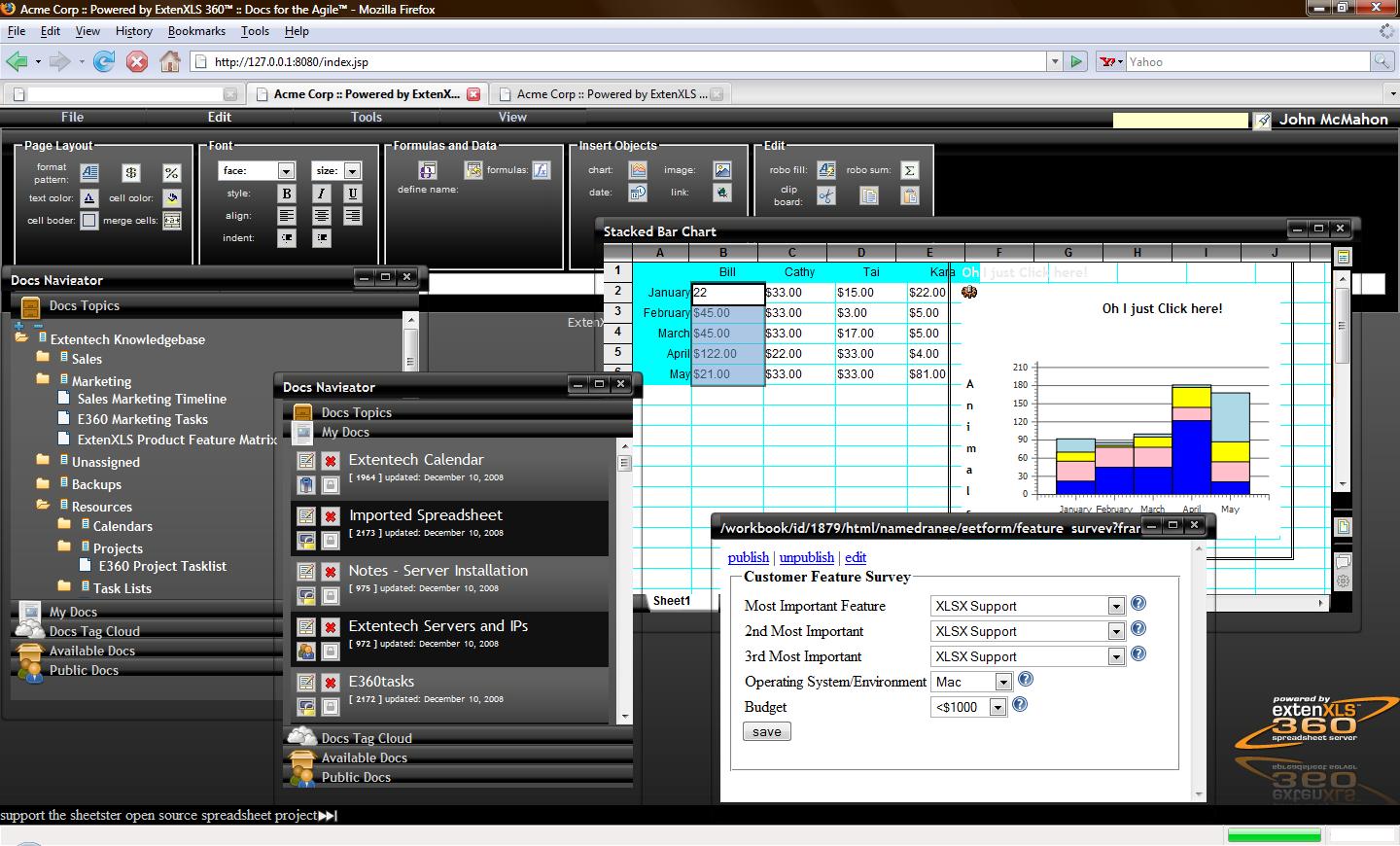The height and width of the screenshot is (846, 1400).
Task: Expand the Docs Tag Cloud section in front navigator
Action: point(457,738)
